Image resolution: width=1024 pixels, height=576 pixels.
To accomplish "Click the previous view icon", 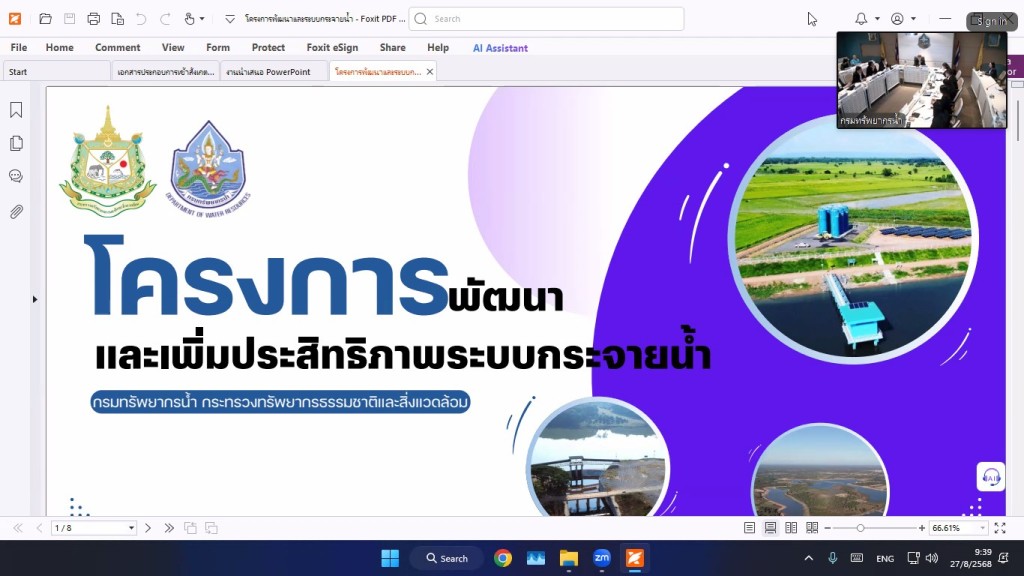I will click(190, 528).
